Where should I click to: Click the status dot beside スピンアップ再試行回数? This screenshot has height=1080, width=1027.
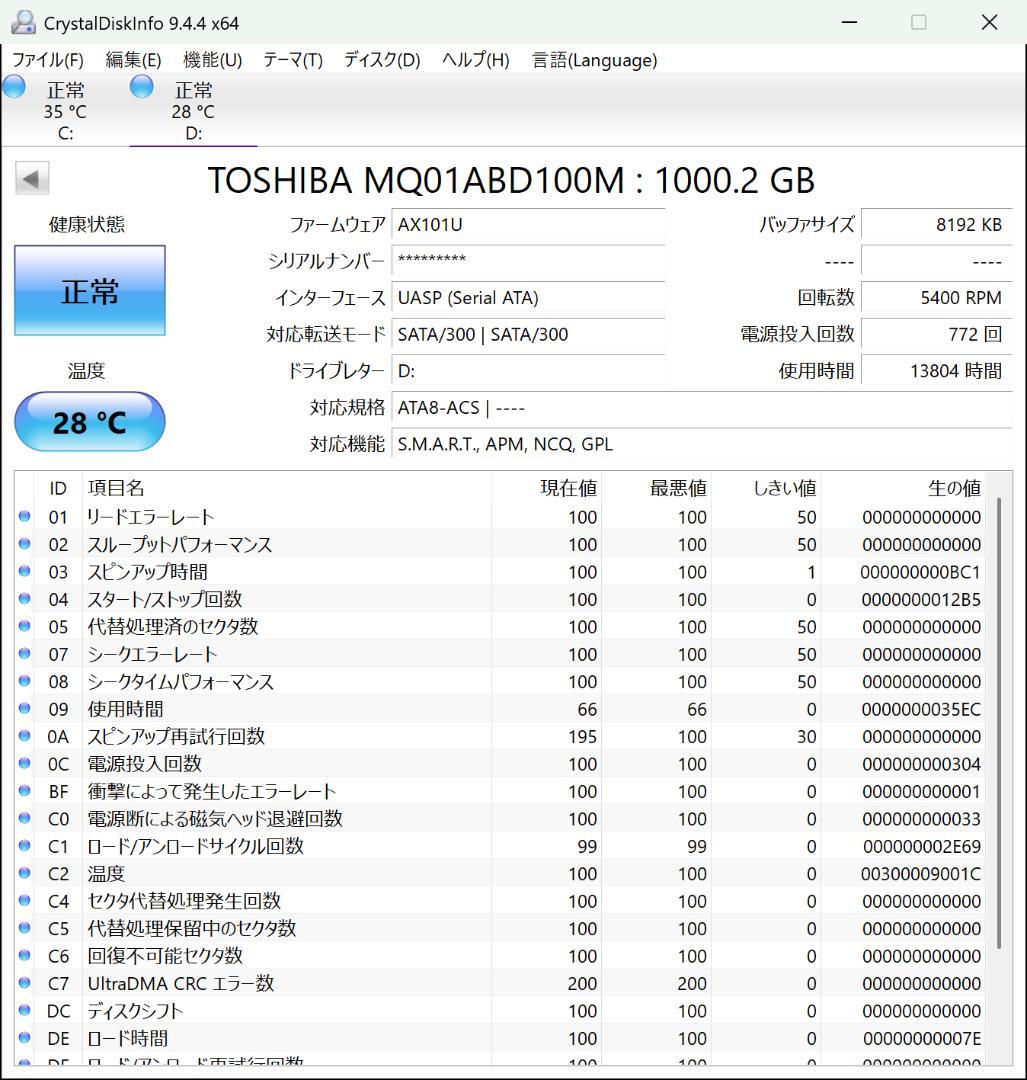click(25, 736)
